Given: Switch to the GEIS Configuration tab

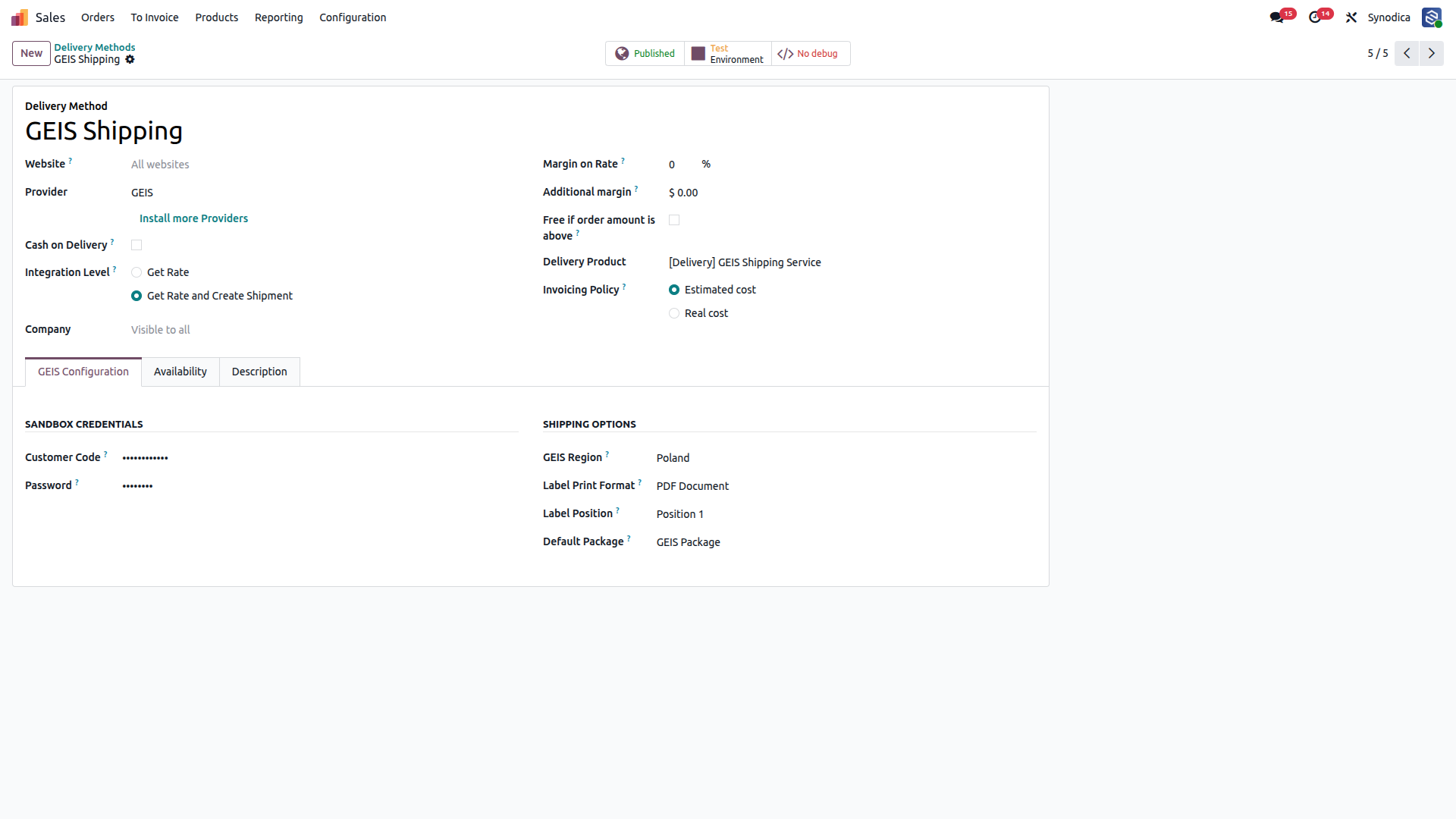Looking at the screenshot, I should tap(83, 372).
